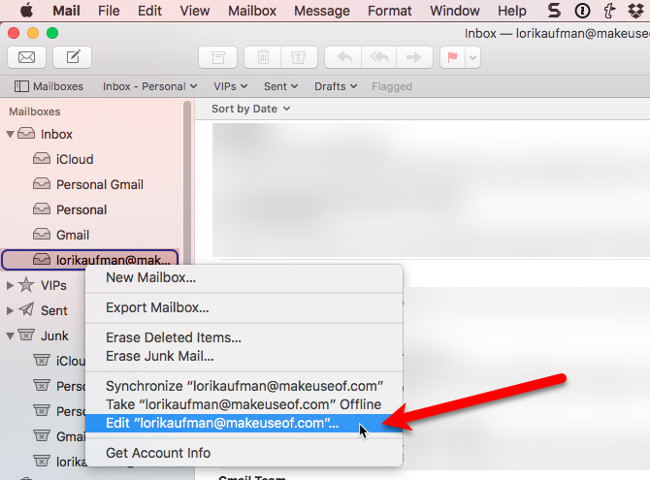
Task: Open the Window menu
Action: (x=455, y=10)
